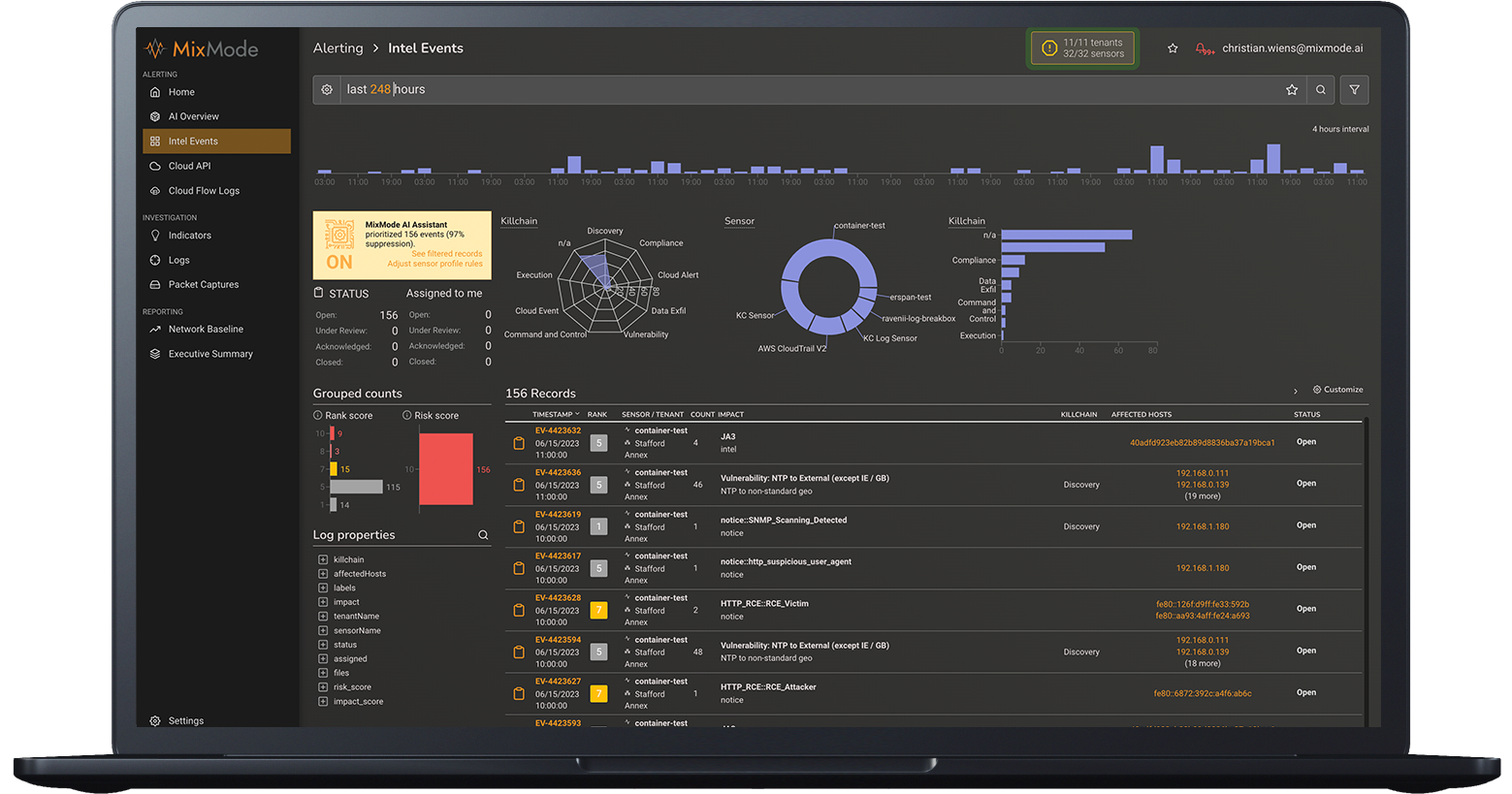Open the 99+ notifications bell

(1204, 48)
